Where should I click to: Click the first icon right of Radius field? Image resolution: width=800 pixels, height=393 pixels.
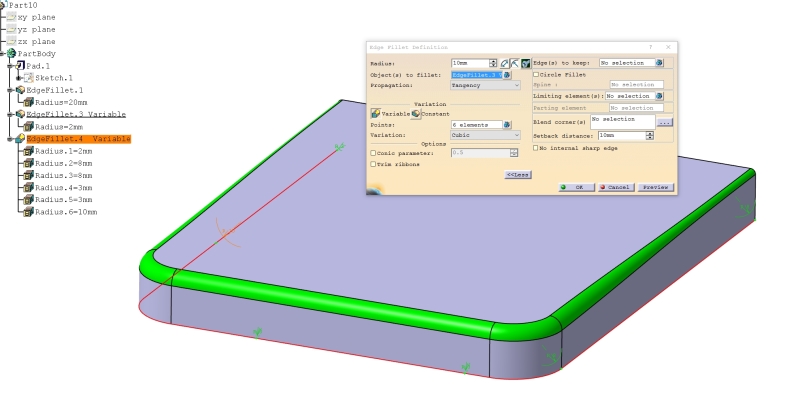click(504, 63)
